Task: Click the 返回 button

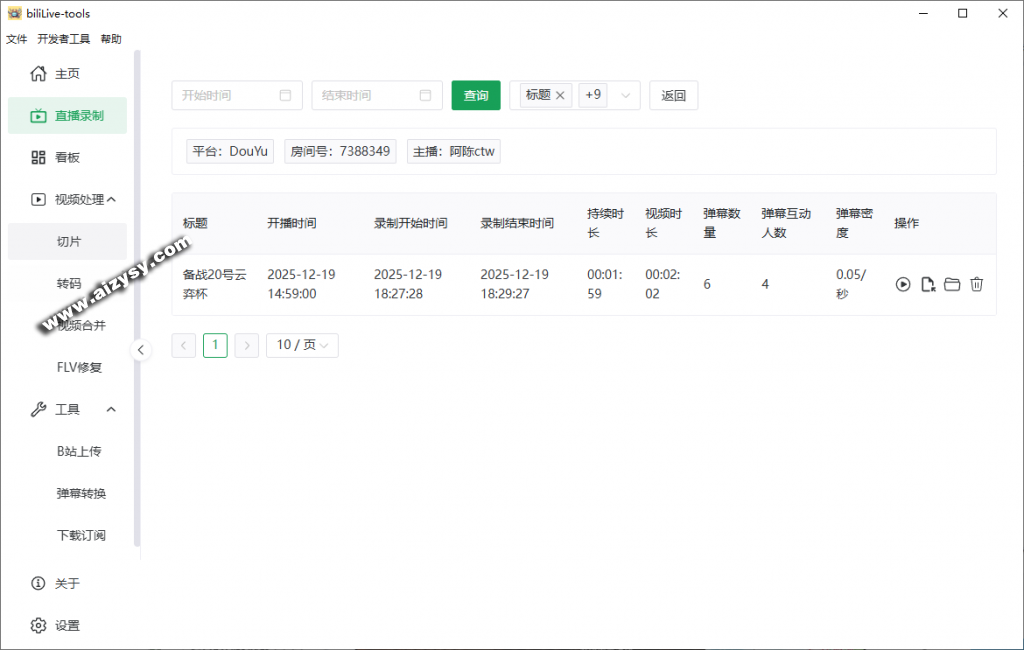Action: click(x=673, y=96)
